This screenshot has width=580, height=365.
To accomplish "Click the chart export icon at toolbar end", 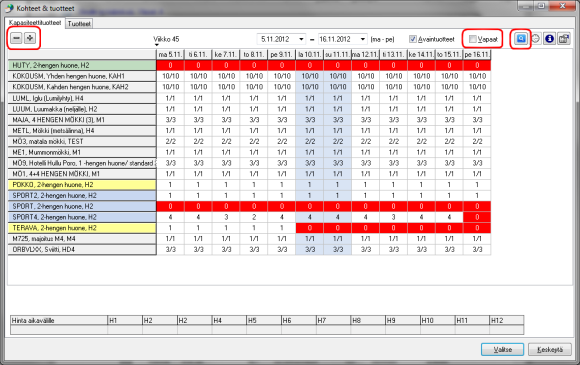I will pyautogui.click(x=563, y=38).
